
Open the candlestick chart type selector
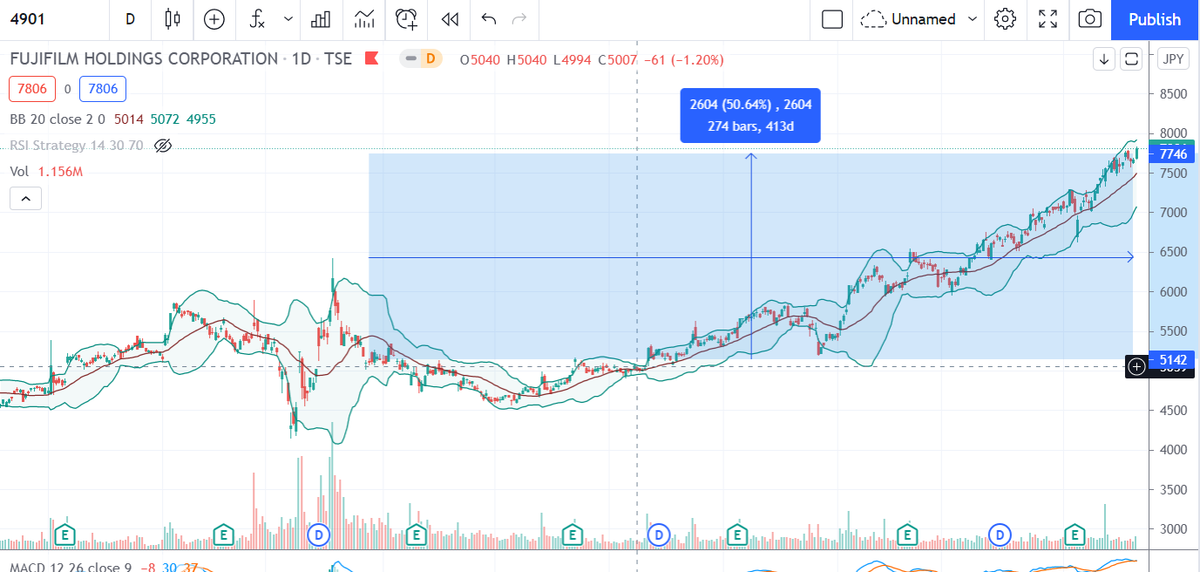[171, 19]
